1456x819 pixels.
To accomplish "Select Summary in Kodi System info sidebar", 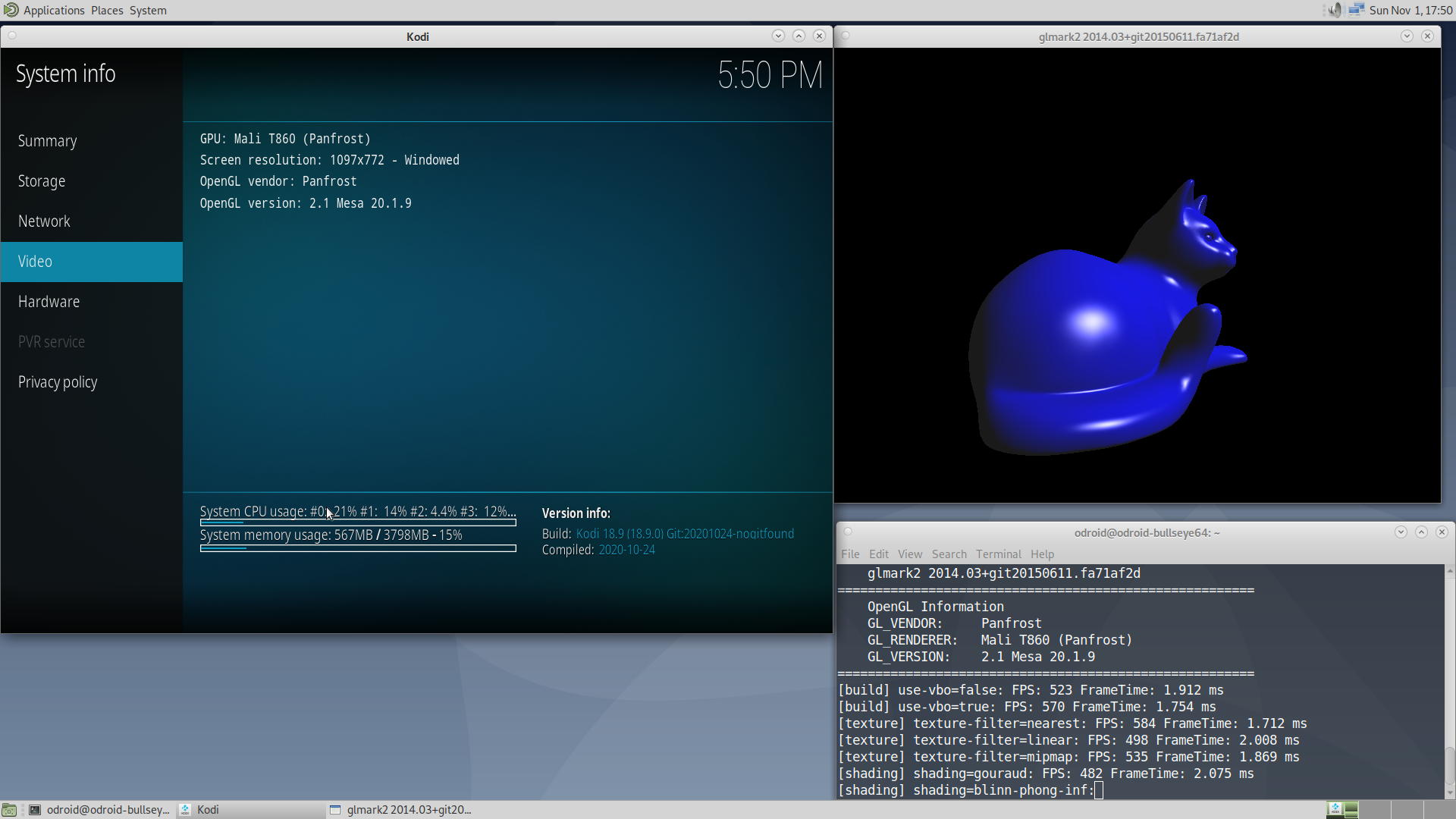I will pos(92,141).
